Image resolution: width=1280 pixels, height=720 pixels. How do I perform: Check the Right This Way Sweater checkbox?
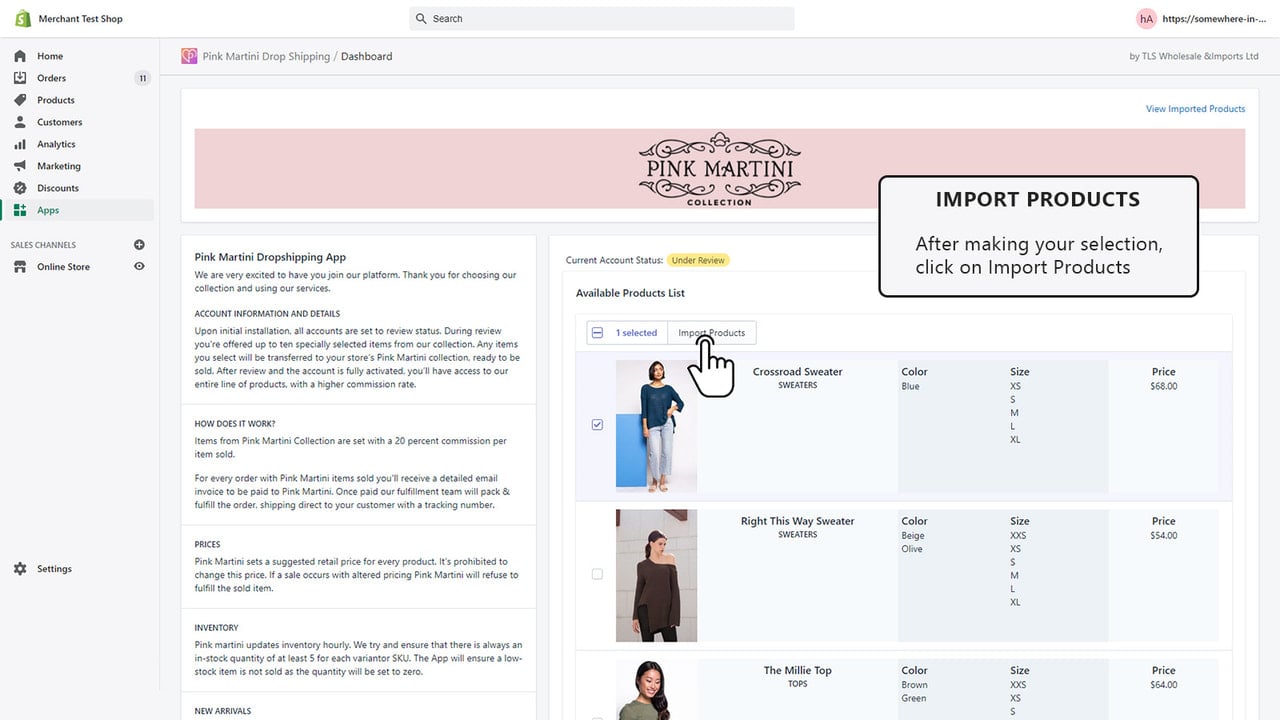597,574
